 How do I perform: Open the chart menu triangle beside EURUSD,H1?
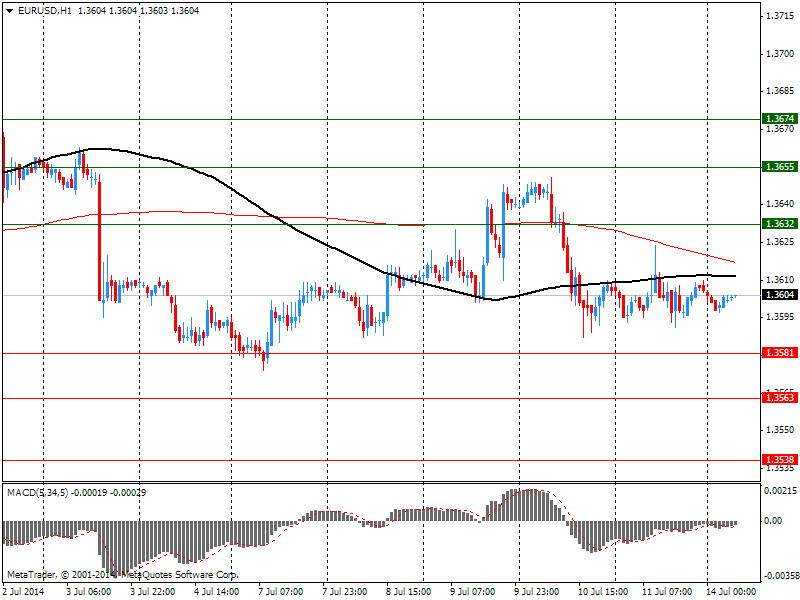[10, 11]
